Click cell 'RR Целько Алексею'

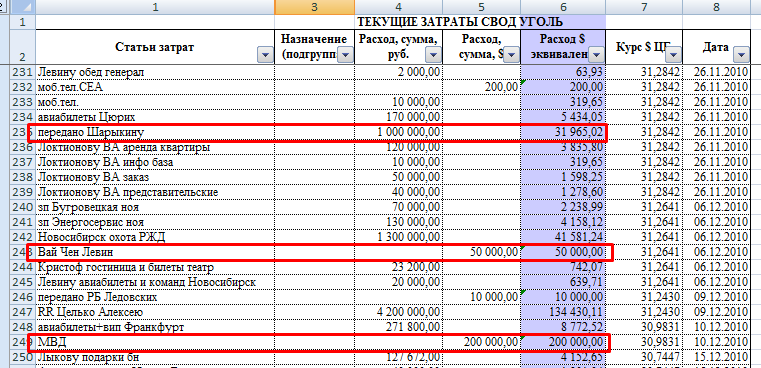click(x=155, y=312)
